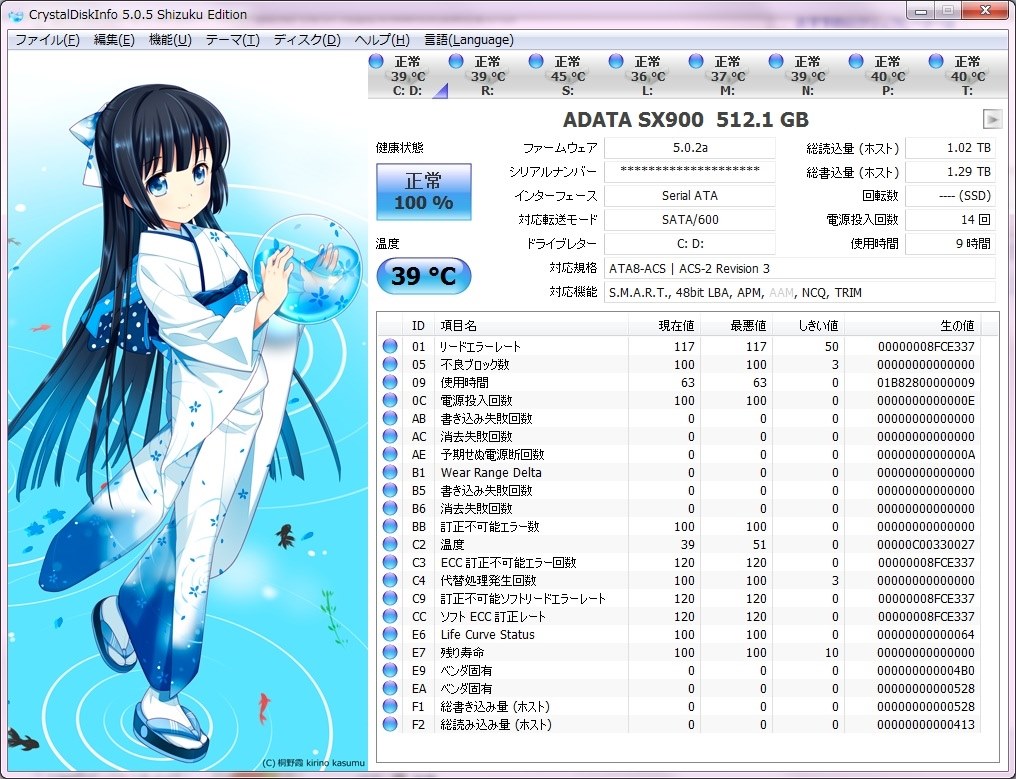Image resolution: width=1016 pixels, height=779 pixels.
Task: Click raw value 00000C00330027 in 温度 row
Action: [x=926, y=545]
